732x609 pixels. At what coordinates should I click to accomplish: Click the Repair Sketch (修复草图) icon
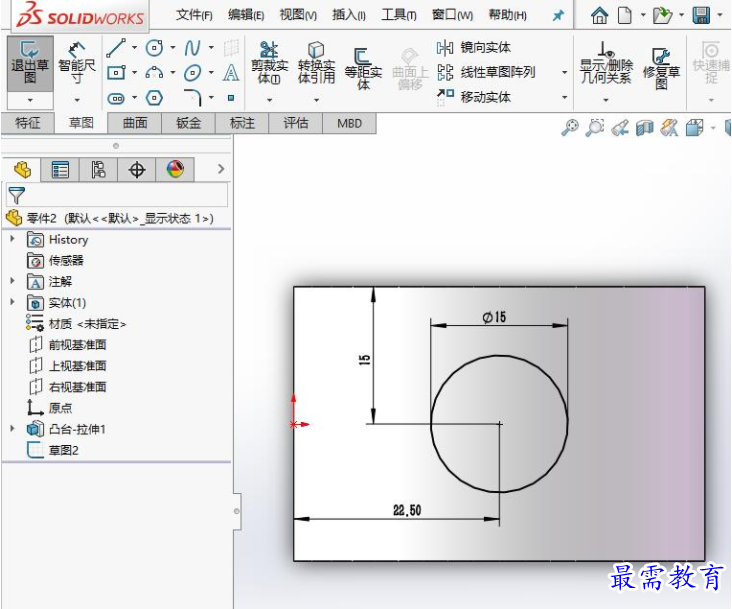(x=661, y=68)
